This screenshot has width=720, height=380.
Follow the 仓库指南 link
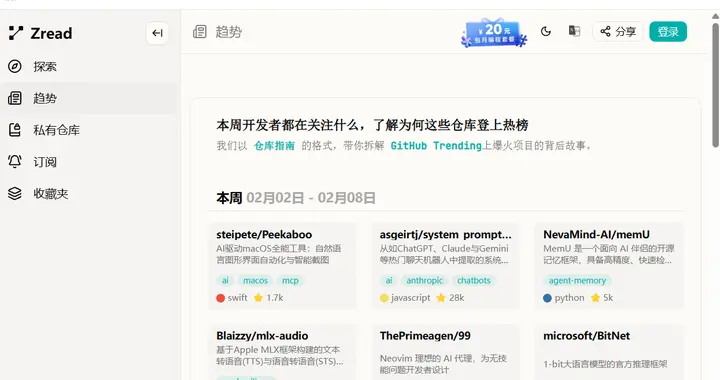(x=274, y=146)
